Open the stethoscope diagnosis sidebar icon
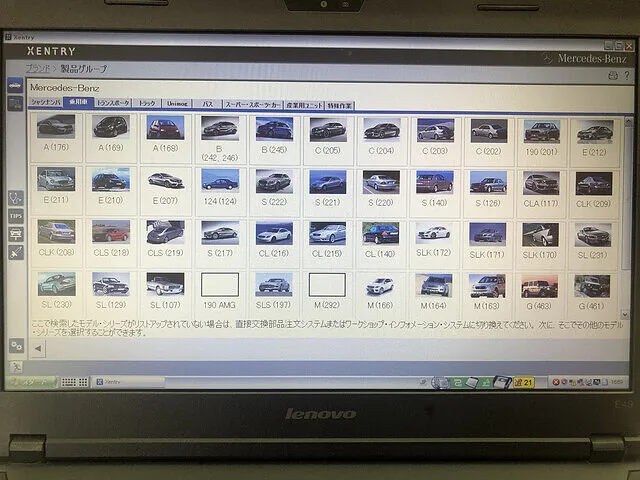Viewport: 640px width, 480px height. pyautogui.click(x=16, y=198)
